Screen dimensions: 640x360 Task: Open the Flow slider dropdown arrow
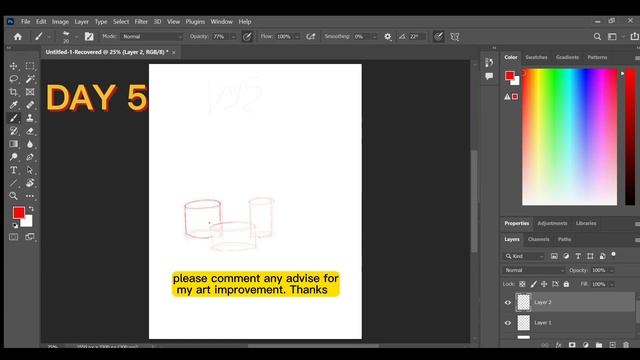tap(297, 37)
